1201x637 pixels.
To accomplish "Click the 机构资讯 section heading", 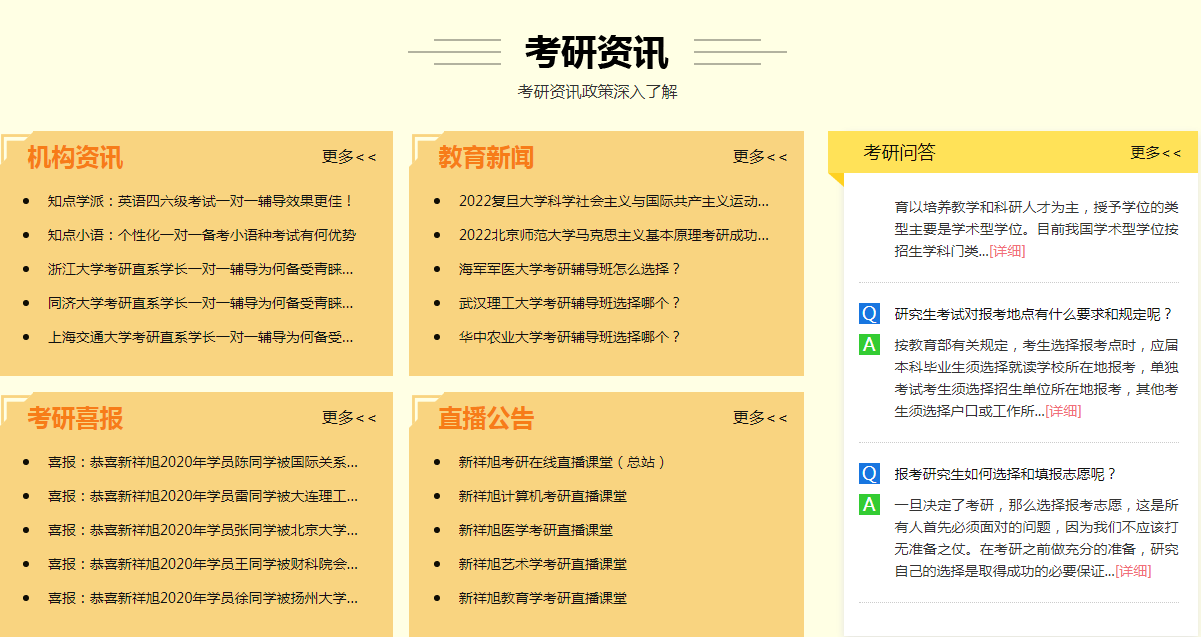I will (75, 157).
